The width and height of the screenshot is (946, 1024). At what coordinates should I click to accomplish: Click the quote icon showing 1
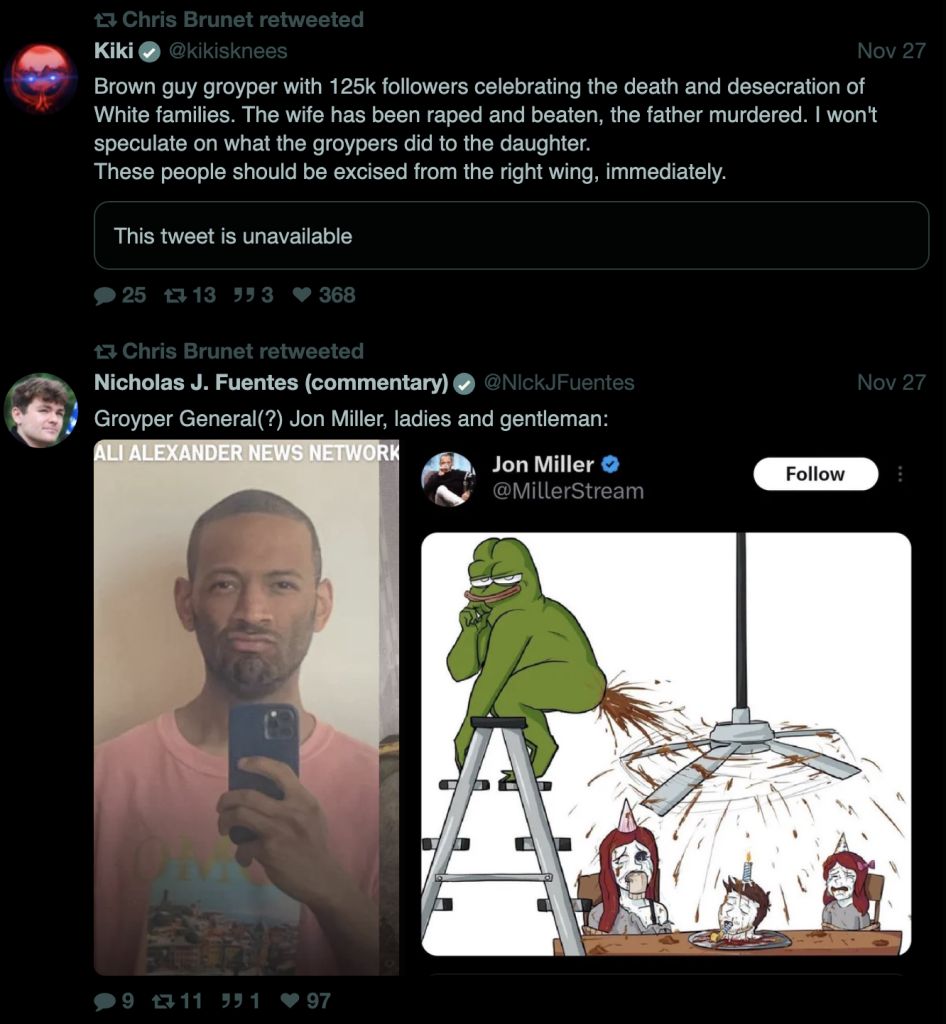[230, 1001]
